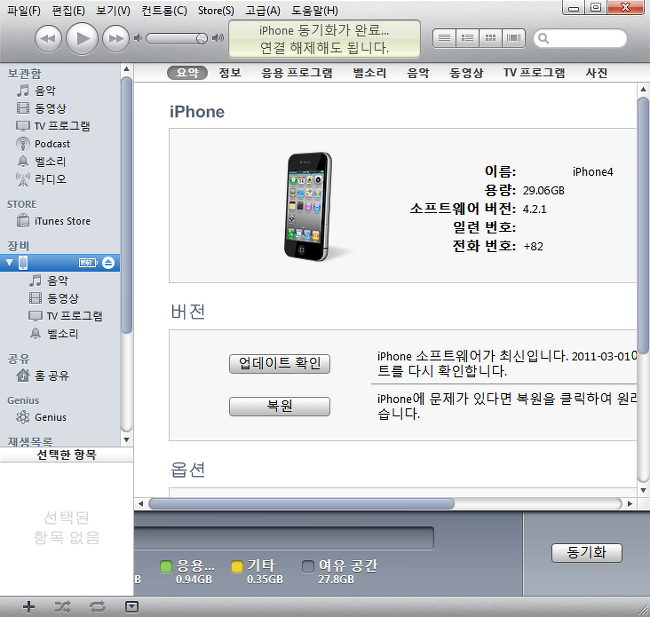Screen dimensions: 650x617
Task: Switch to Cover Flow view
Action: click(x=514, y=39)
